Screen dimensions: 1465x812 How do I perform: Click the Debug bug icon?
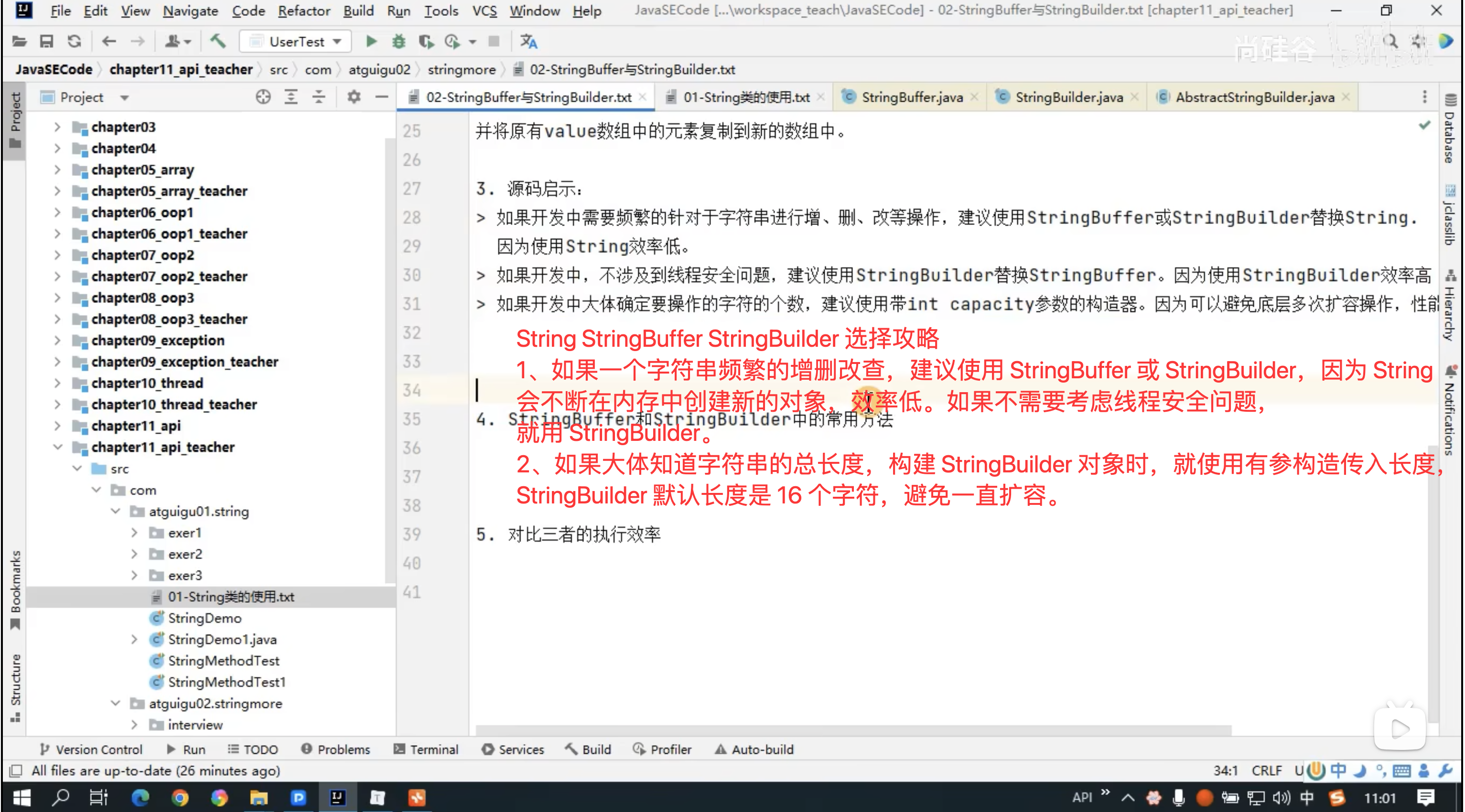click(399, 41)
